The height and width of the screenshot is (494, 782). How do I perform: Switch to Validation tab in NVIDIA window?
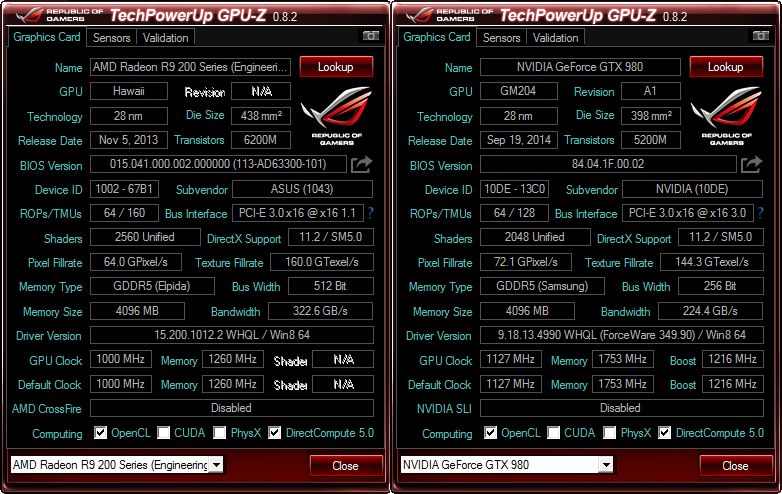point(556,38)
